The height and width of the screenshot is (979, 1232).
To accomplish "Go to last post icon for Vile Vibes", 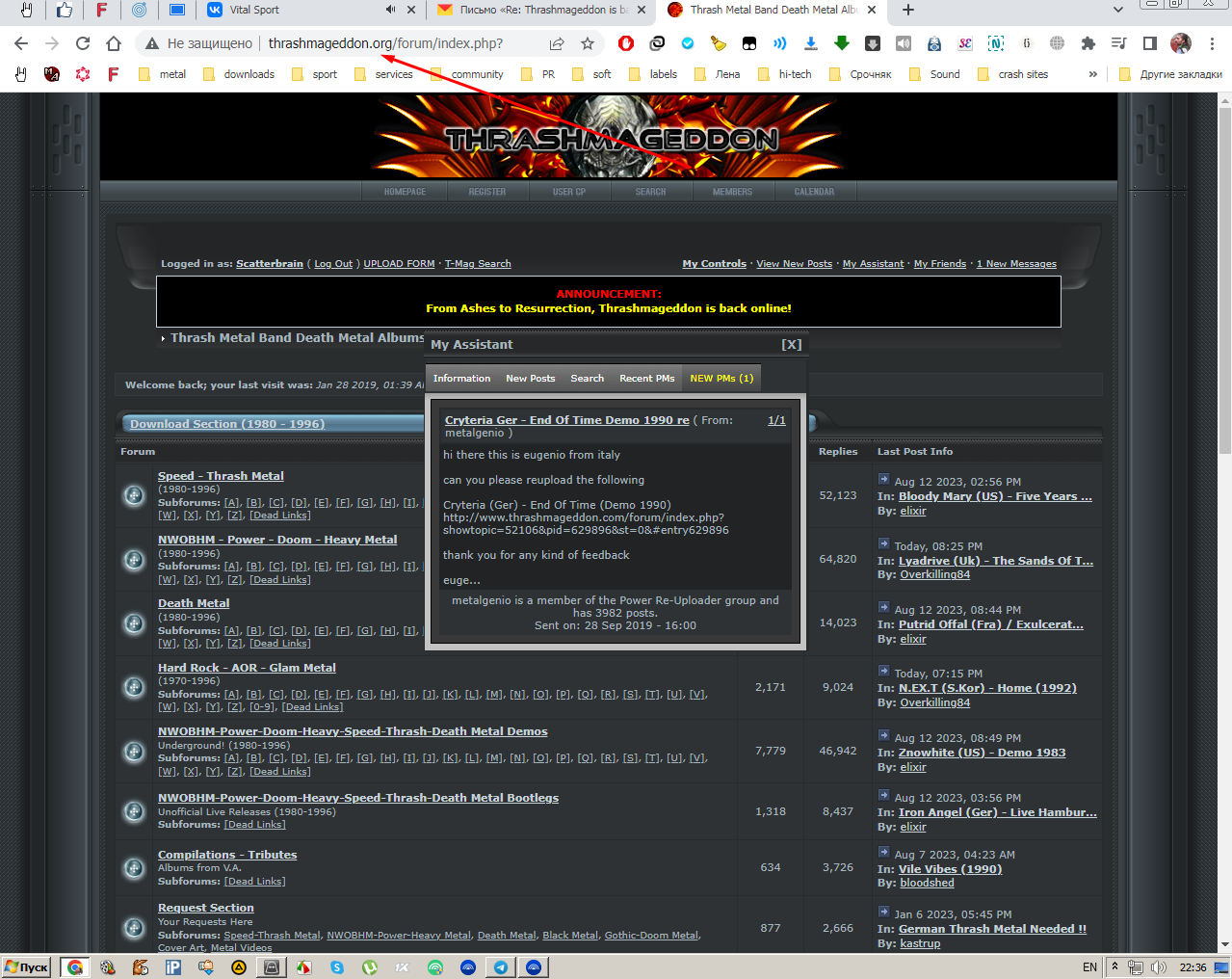I will coord(883,852).
